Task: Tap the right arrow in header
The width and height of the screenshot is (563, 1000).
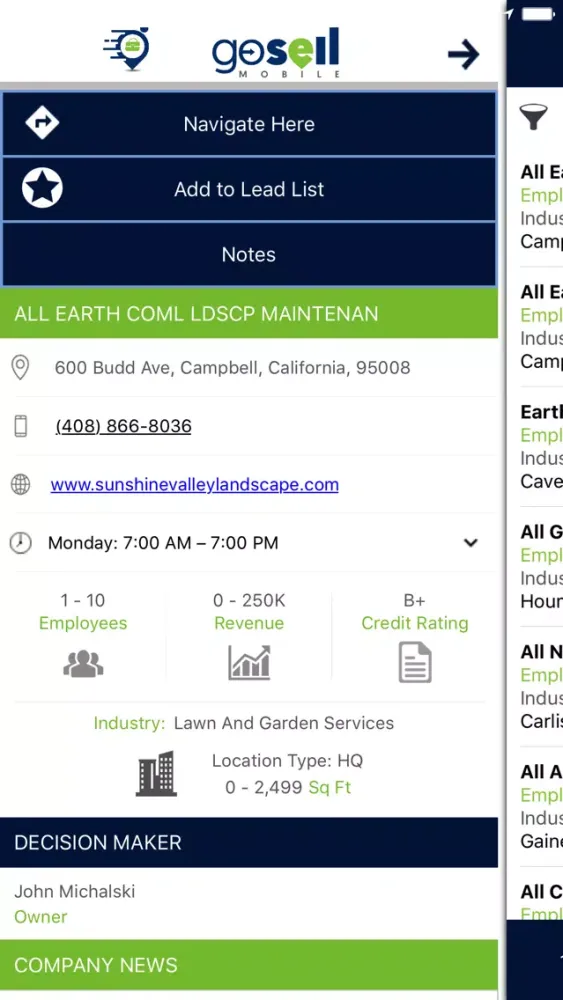Action: [x=464, y=54]
